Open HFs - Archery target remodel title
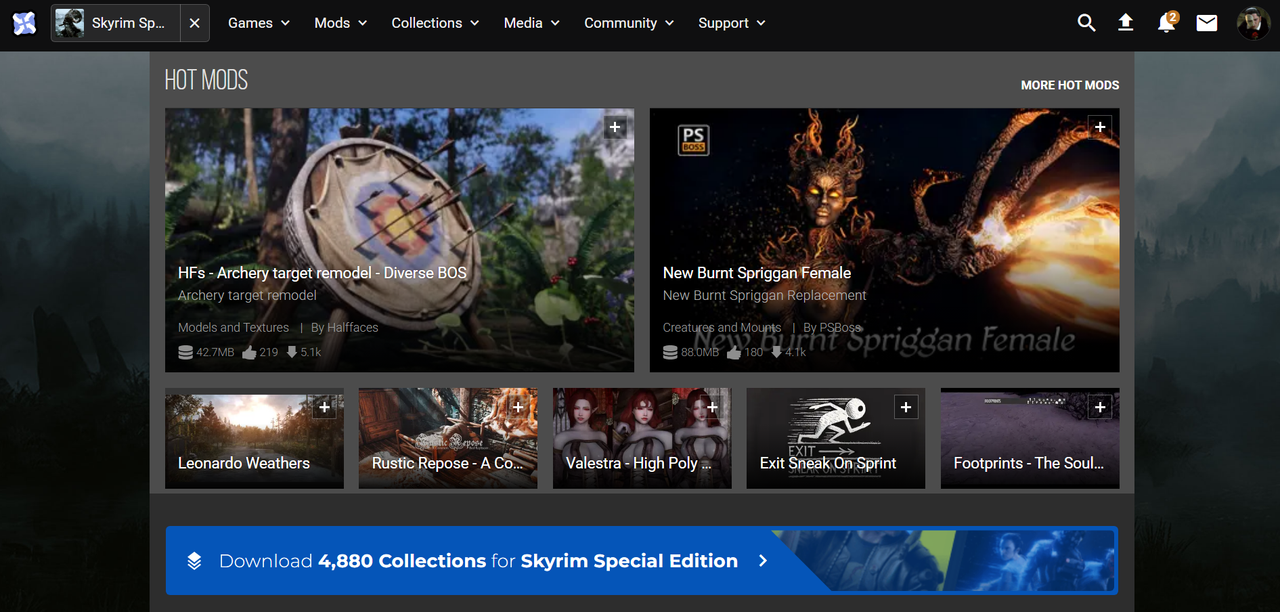This screenshot has height=612, width=1280. click(322, 273)
